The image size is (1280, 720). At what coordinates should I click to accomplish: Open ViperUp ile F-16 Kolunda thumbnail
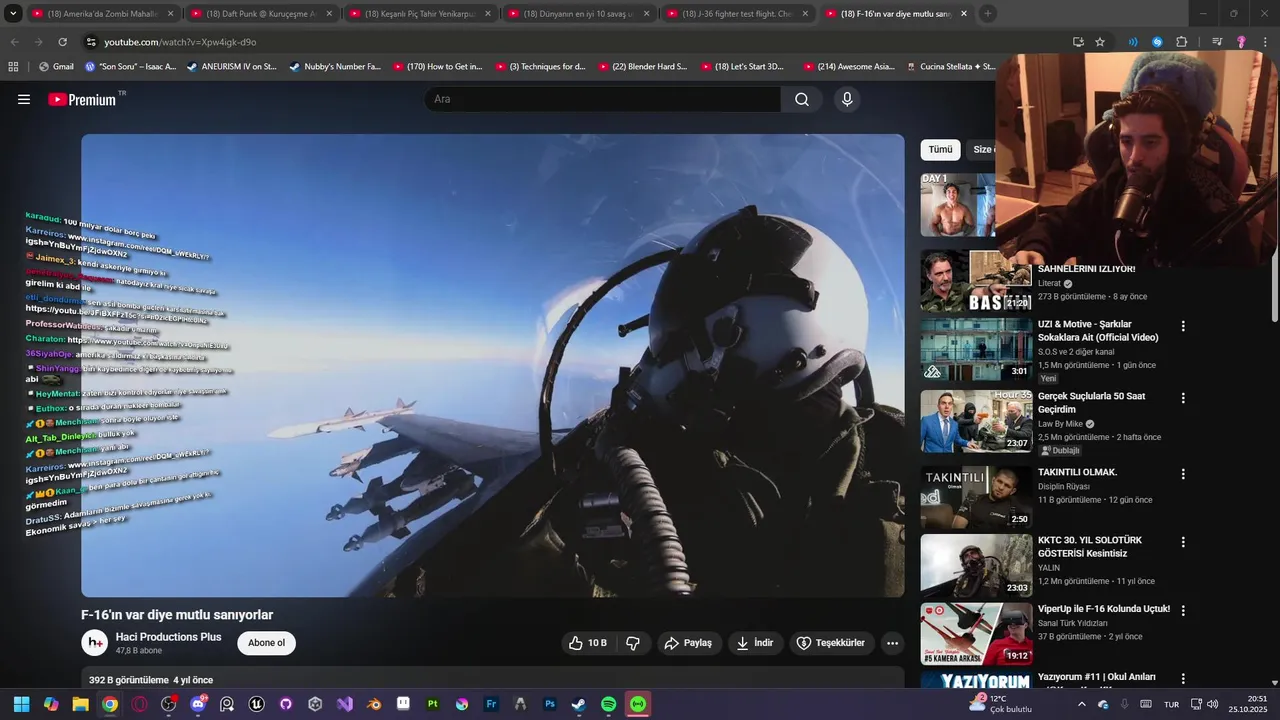point(976,634)
